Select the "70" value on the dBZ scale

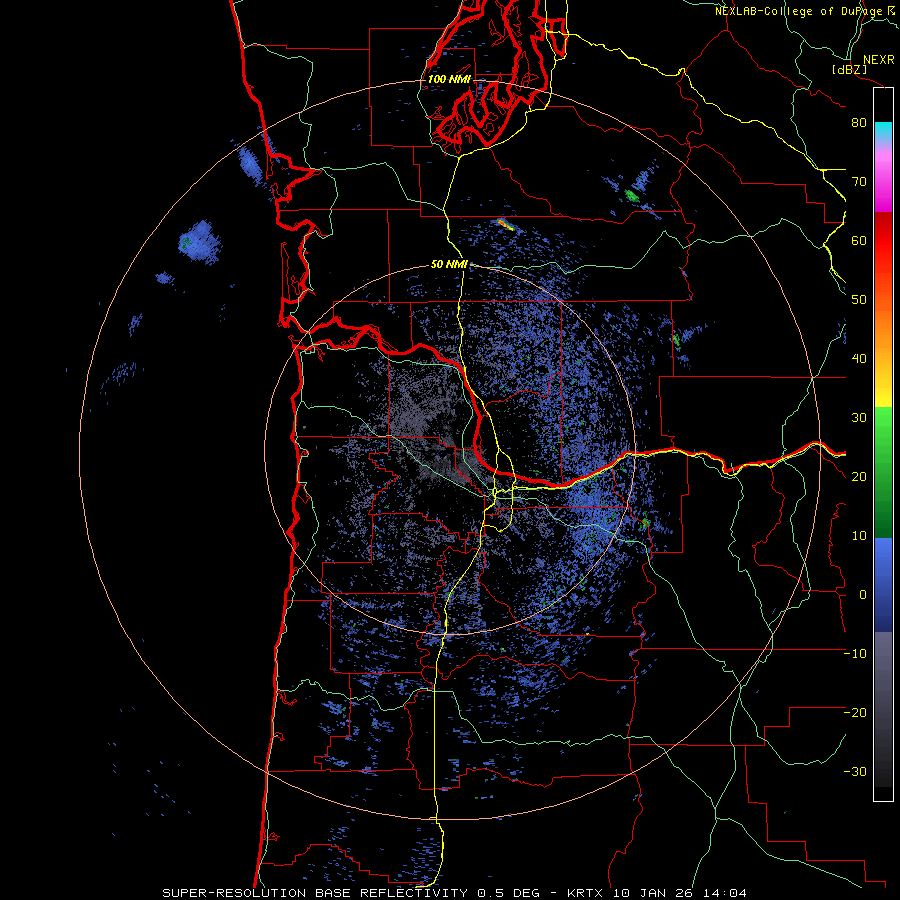pyautogui.click(x=859, y=181)
